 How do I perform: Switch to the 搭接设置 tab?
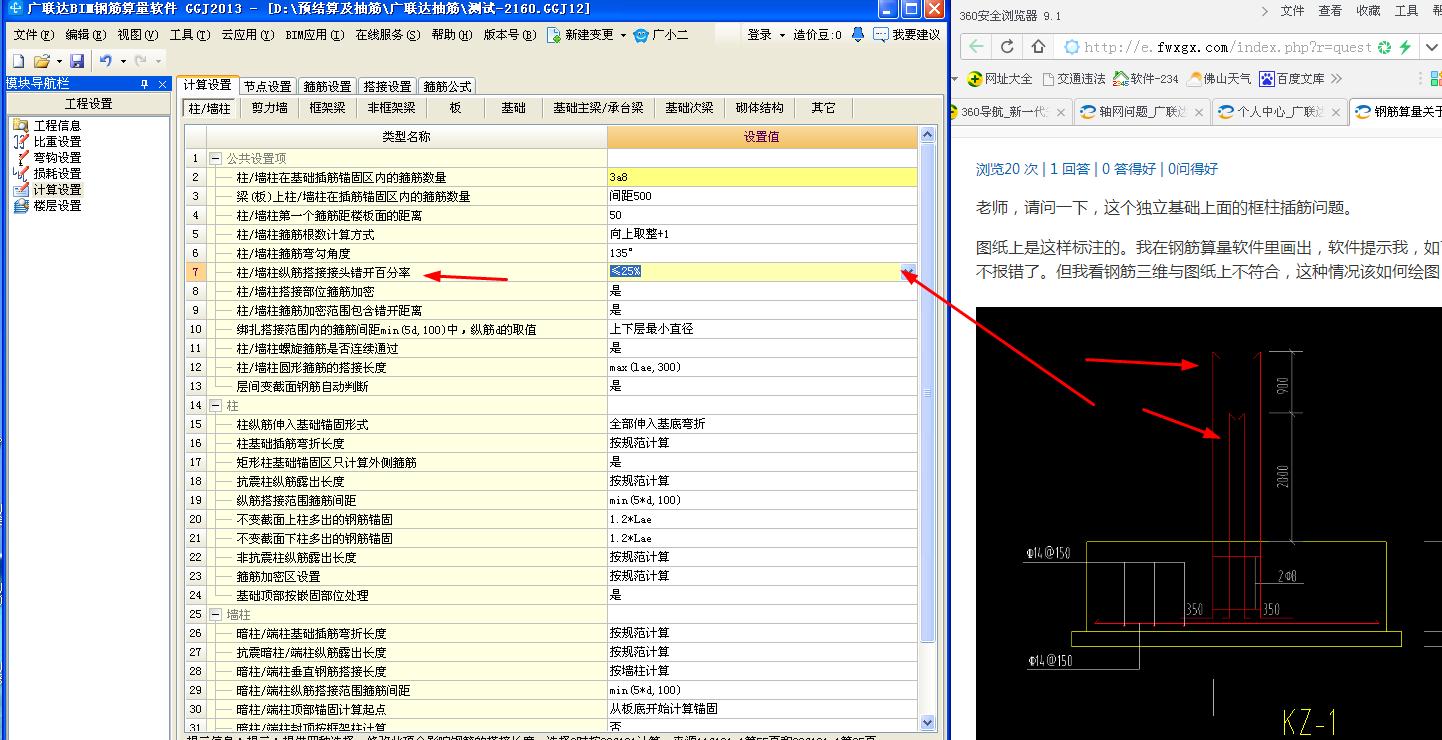pos(387,86)
